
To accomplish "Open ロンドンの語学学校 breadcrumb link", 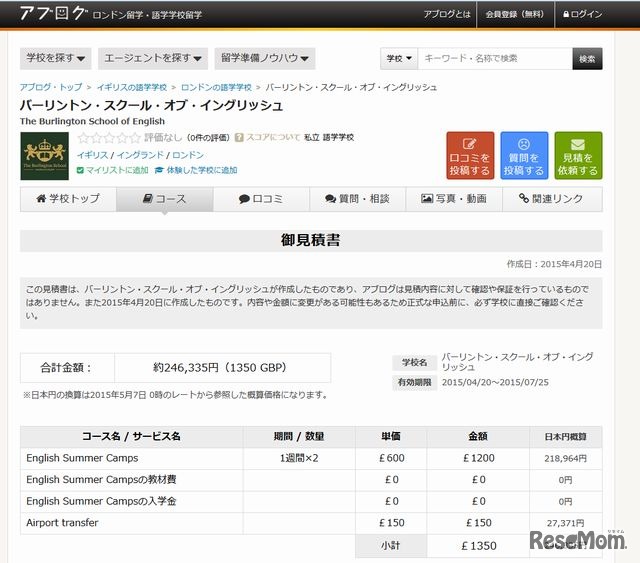I will coord(216,87).
